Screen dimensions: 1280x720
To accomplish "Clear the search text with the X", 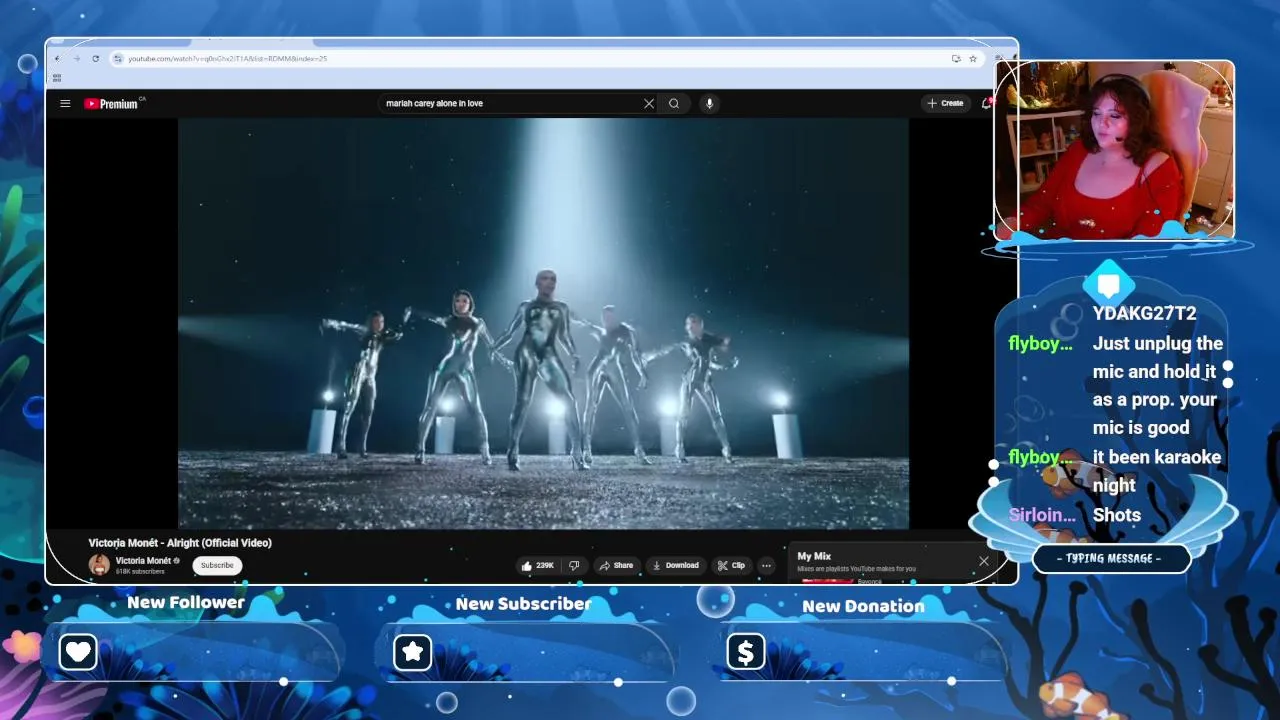I will 649,103.
